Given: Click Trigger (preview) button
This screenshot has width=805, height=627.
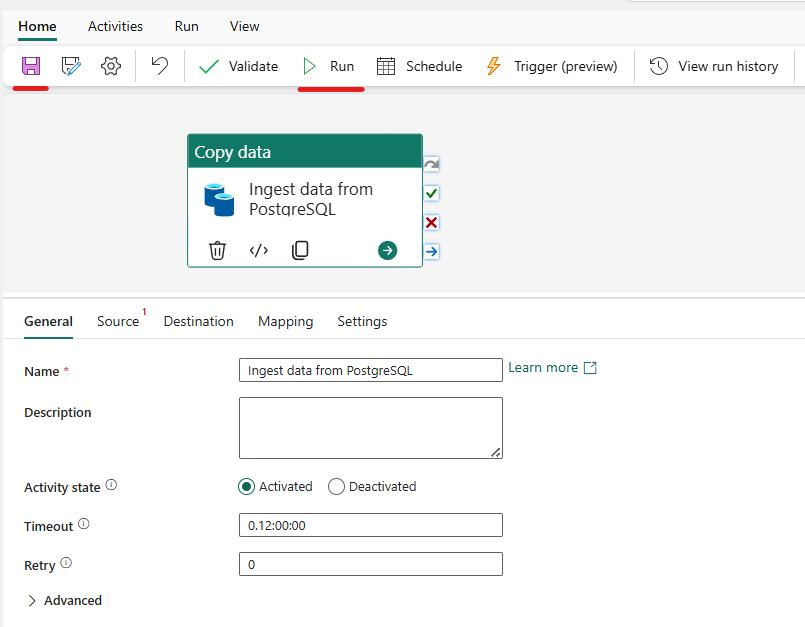Looking at the screenshot, I should pyautogui.click(x=551, y=66).
